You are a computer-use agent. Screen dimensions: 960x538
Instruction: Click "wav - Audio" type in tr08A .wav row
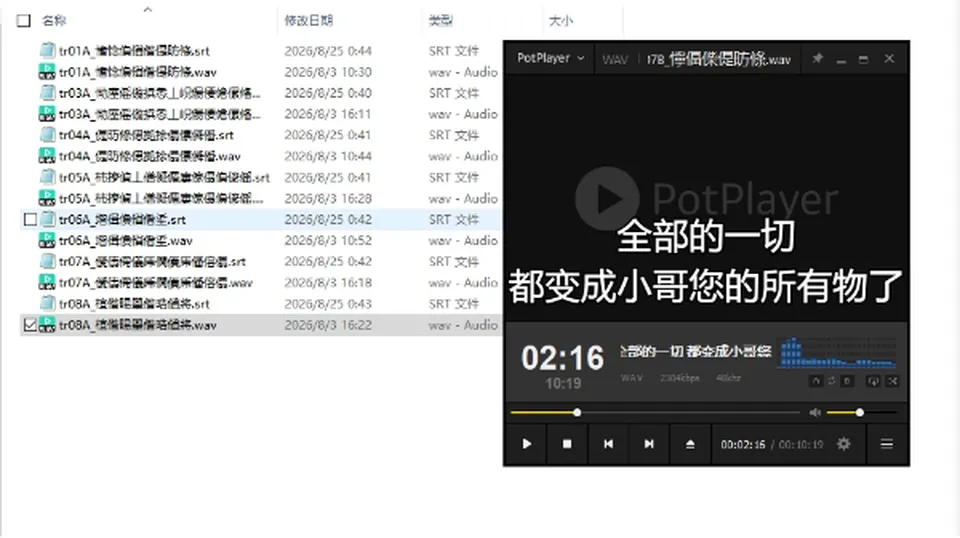point(463,325)
